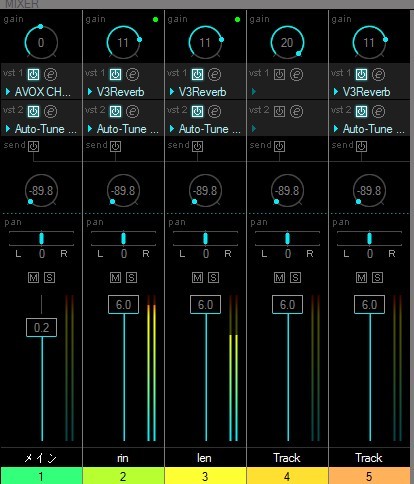Click the rin track name label
This screenshot has width=414, height=484.
pyautogui.click(x=123, y=458)
